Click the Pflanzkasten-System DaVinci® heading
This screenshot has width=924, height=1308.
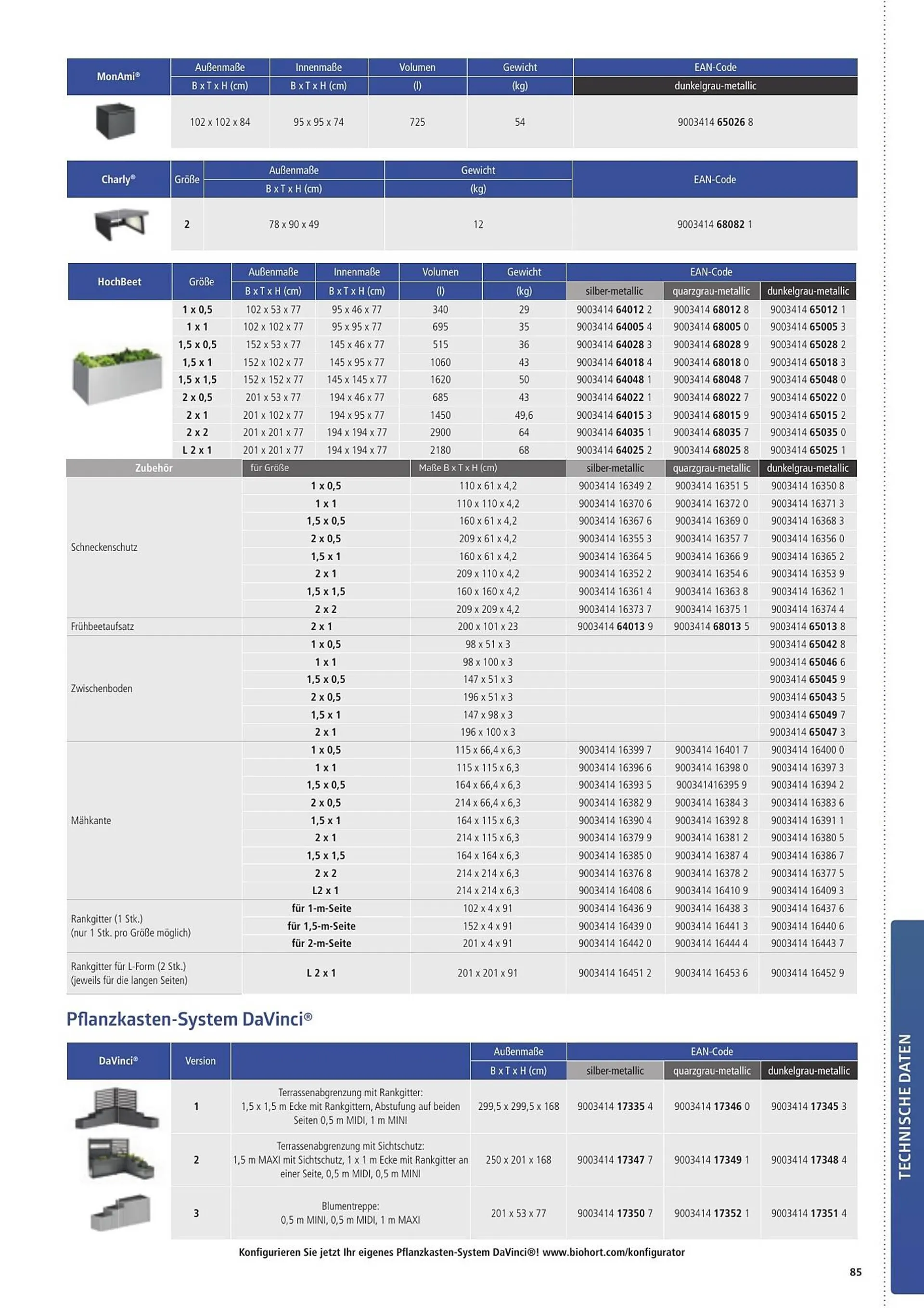190,1019
